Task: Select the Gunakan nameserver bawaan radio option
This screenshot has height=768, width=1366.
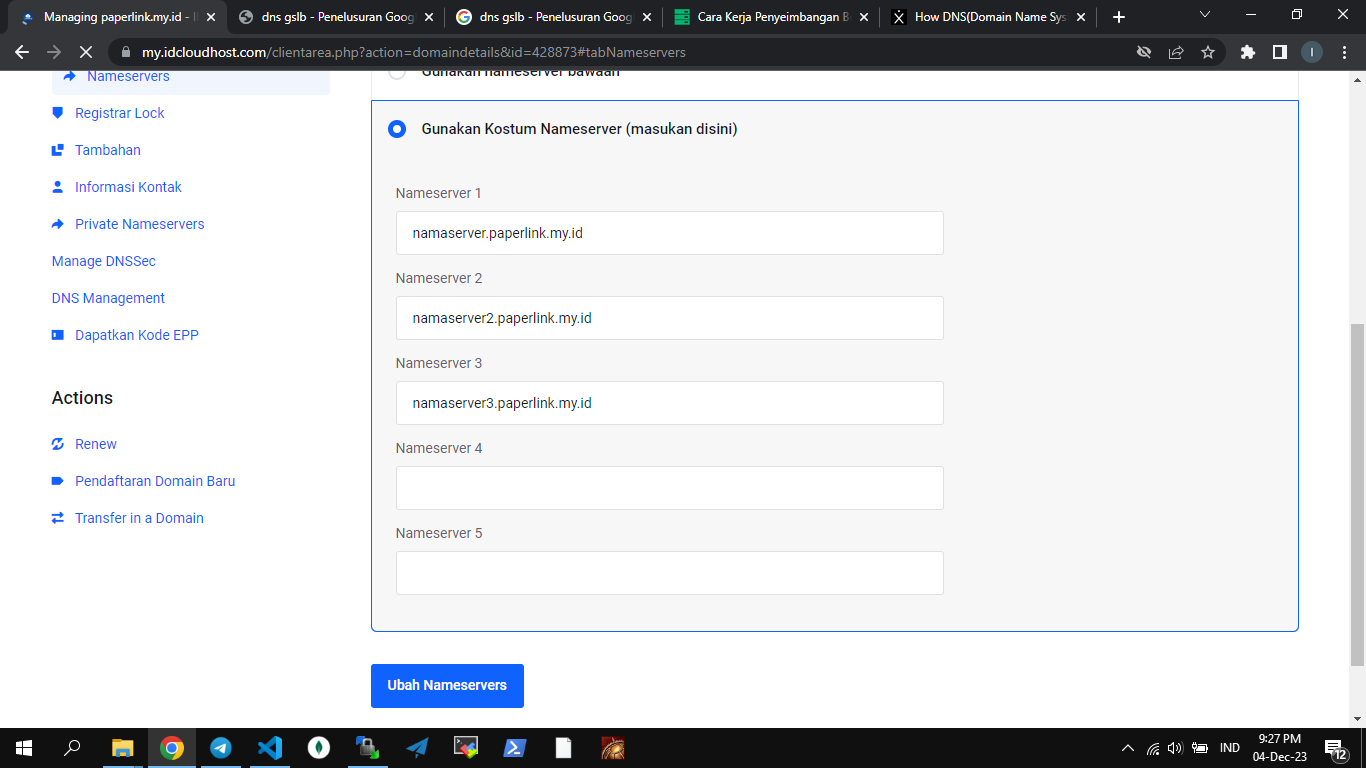Action: [397, 73]
